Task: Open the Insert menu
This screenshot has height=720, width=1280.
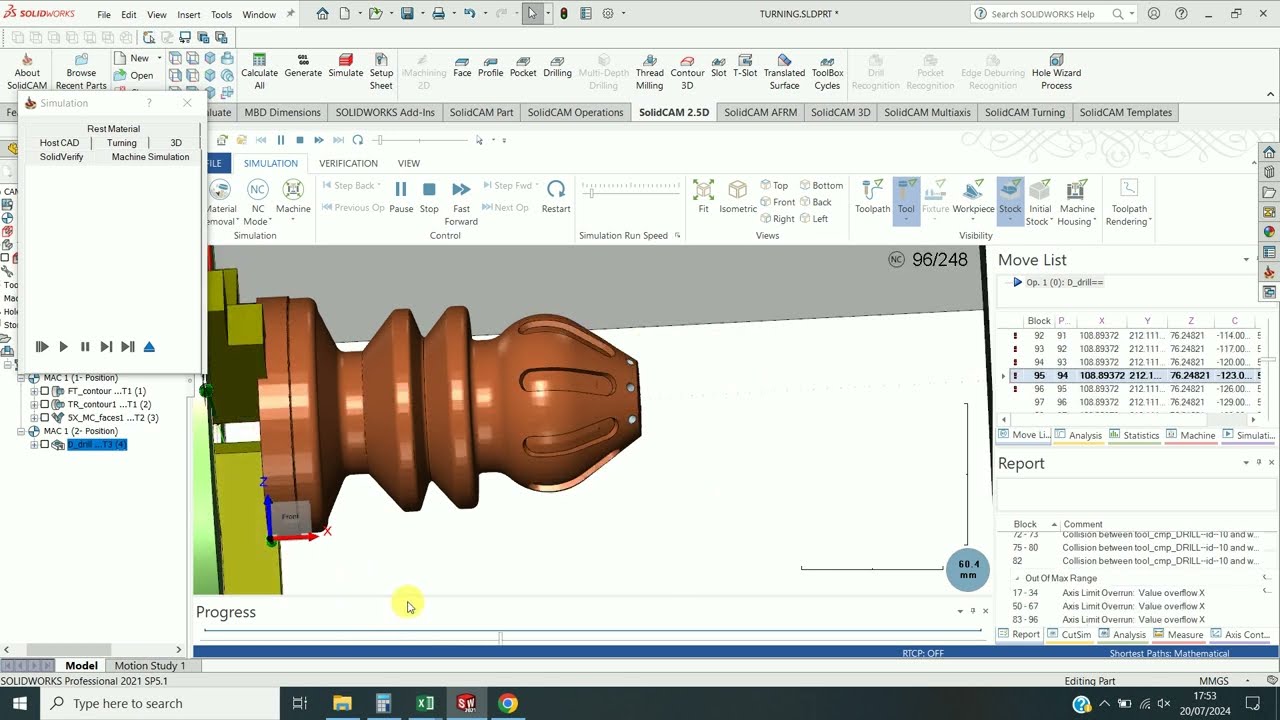Action: pyautogui.click(x=188, y=15)
